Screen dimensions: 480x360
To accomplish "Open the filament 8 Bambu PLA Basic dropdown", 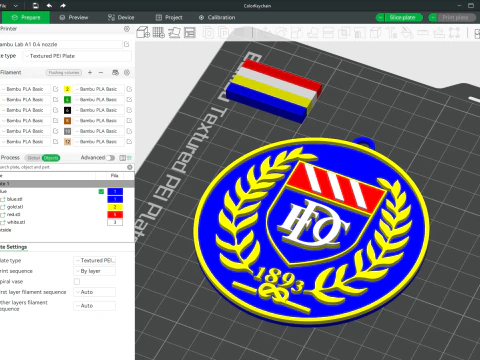I will 99,121.
